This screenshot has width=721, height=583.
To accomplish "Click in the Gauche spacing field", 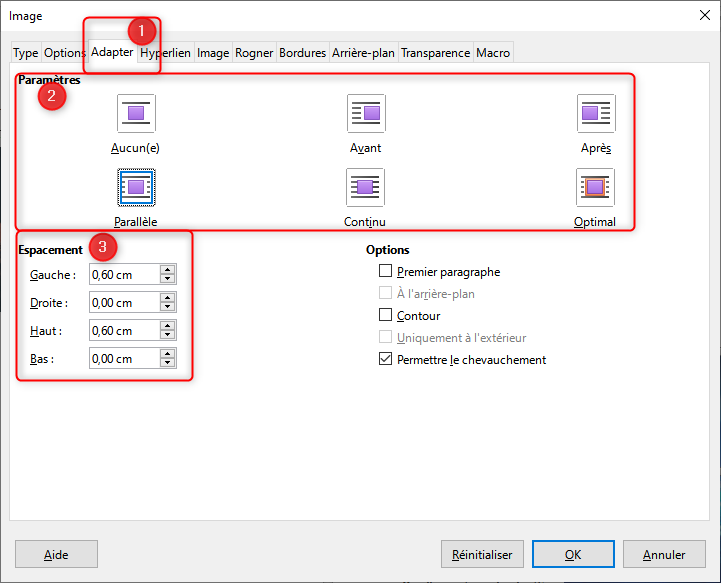I will pyautogui.click(x=123, y=275).
